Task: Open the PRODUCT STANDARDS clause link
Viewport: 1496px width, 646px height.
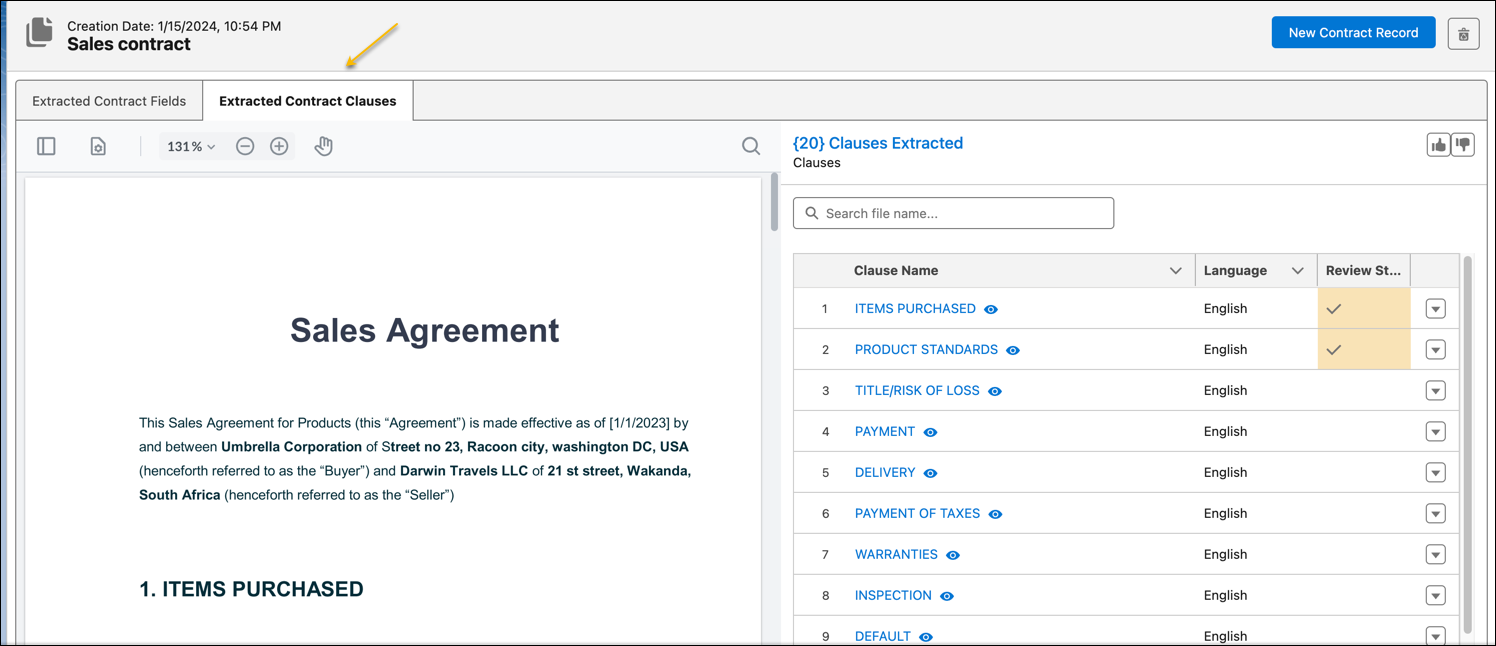Action: (x=925, y=349)
